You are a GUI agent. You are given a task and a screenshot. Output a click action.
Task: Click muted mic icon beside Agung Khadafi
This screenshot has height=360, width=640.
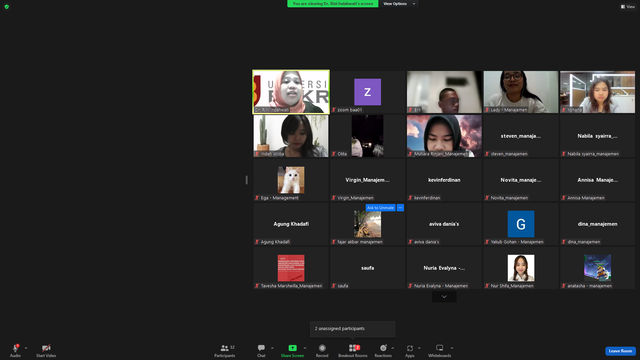click(257, 242)
